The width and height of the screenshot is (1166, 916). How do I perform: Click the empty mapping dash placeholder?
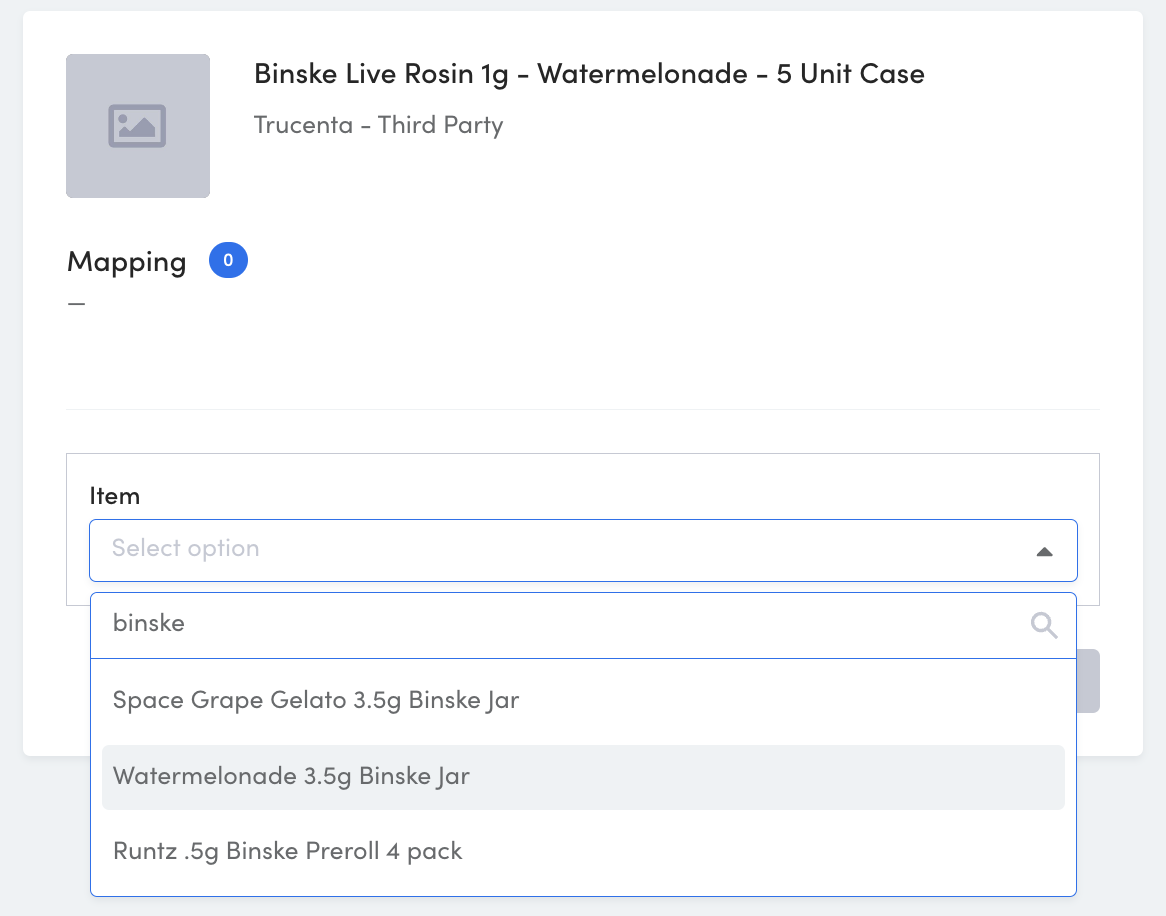coord(77,303)
